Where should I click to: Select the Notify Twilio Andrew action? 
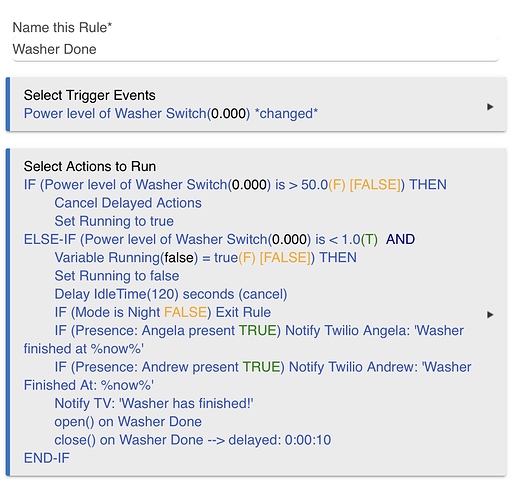[x=247, y=376]
